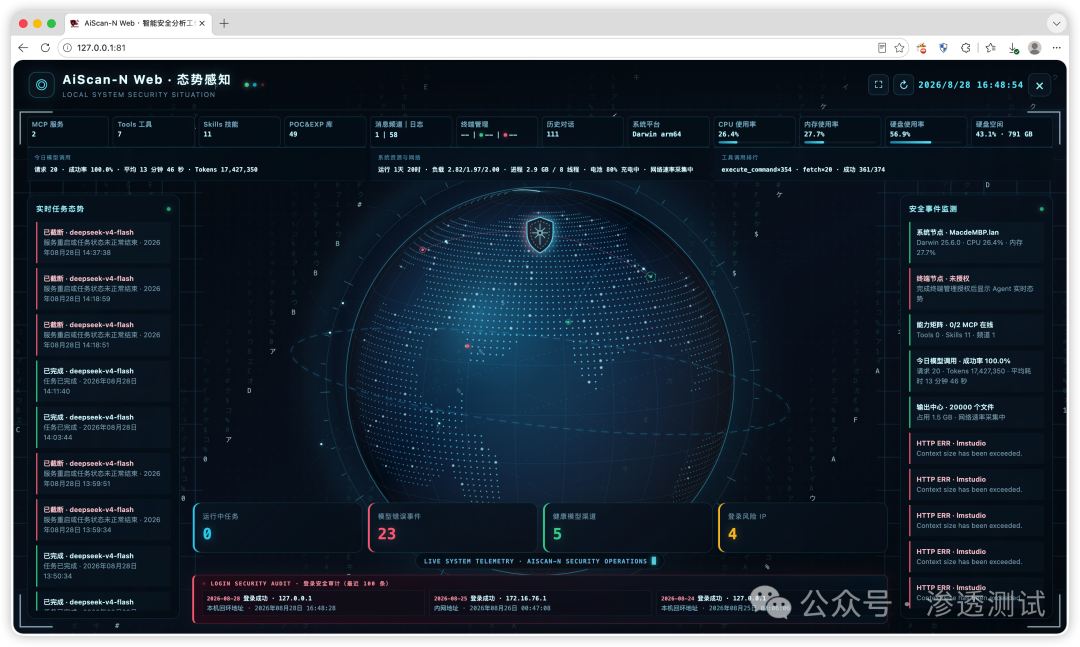Open the Downloads icon with green check

tap(1013, 48)
